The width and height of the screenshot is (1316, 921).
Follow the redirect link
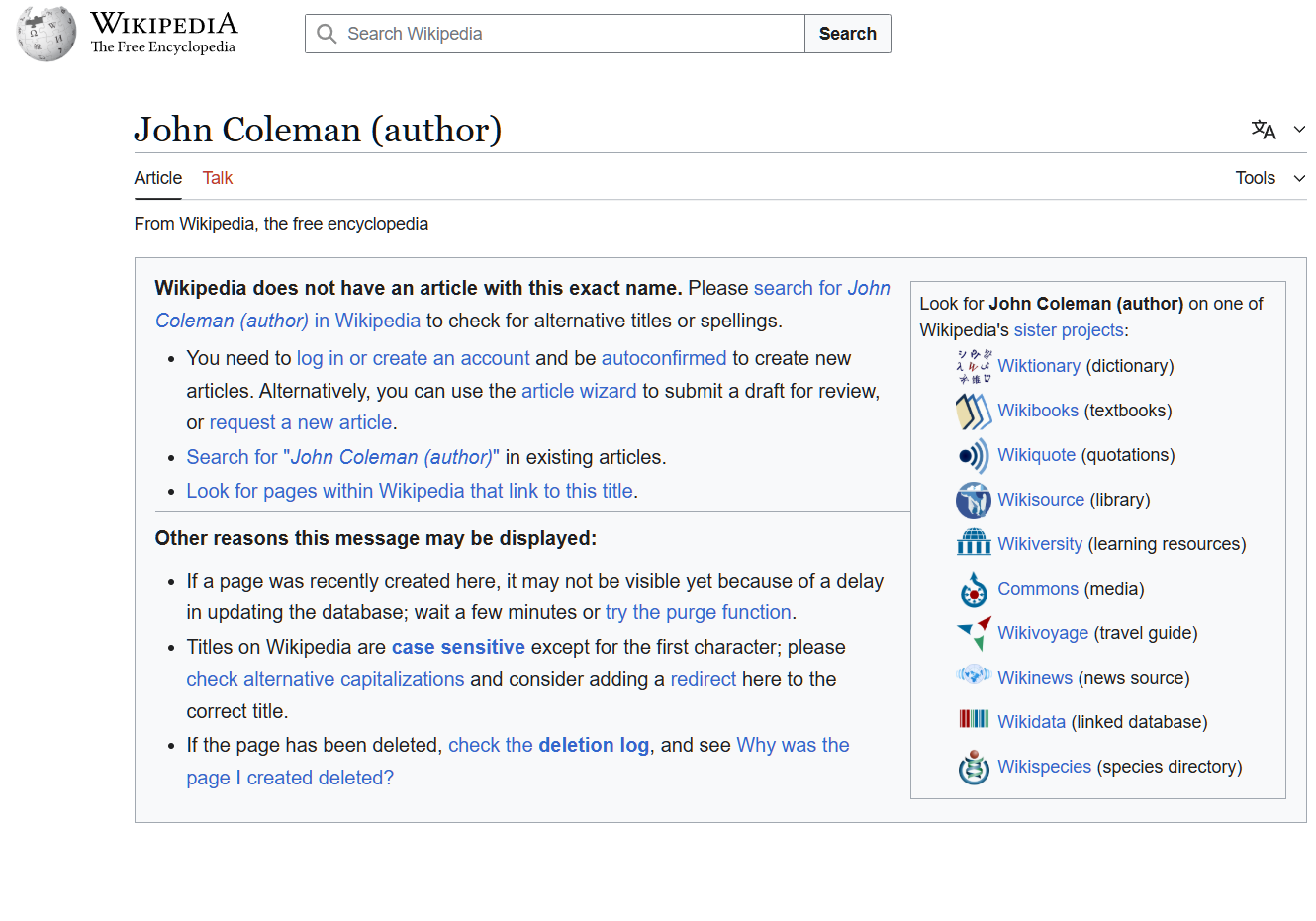point(704,679)
